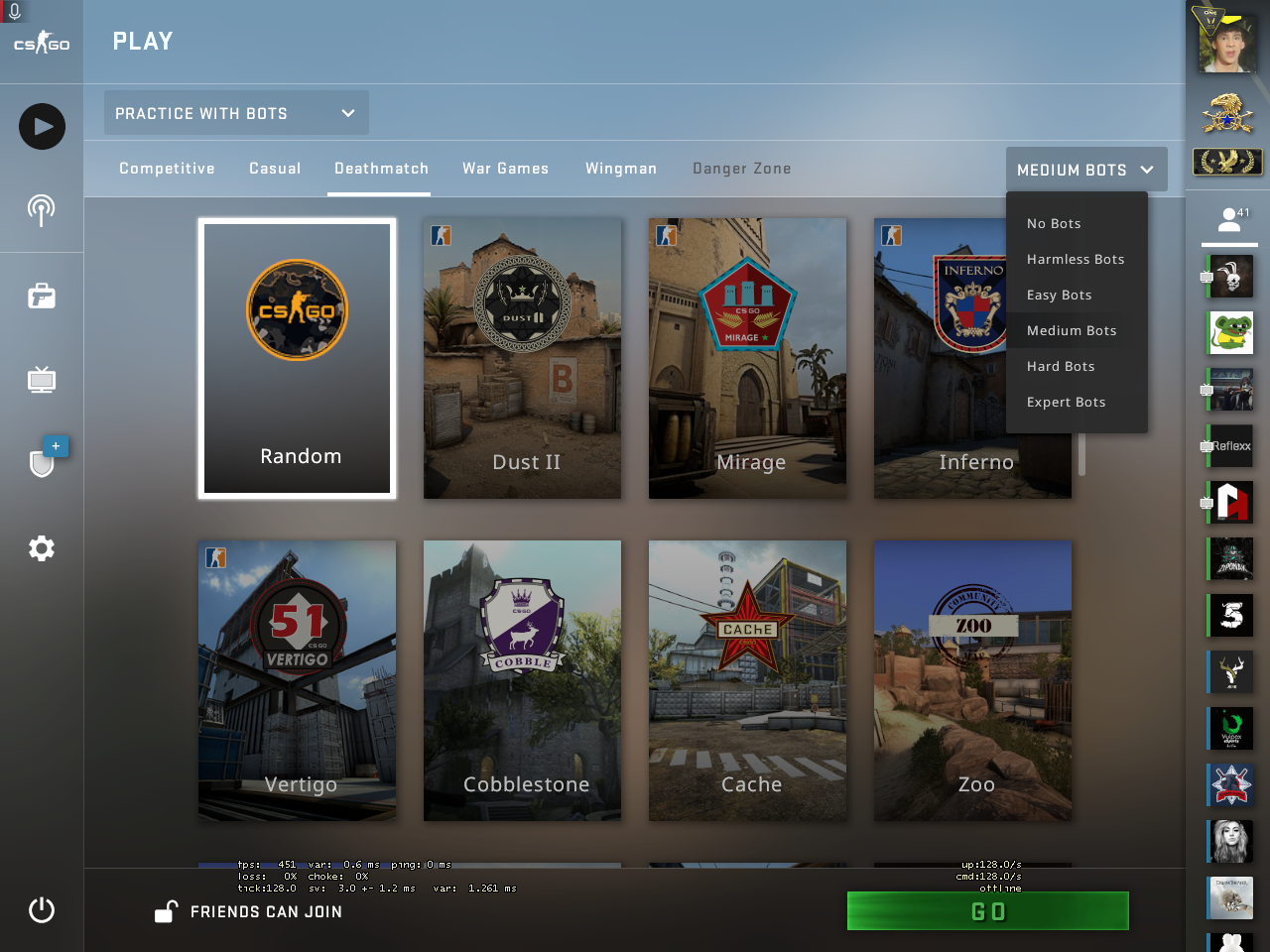
Task: Select the Mirage map card
Action: coord(747,358)
